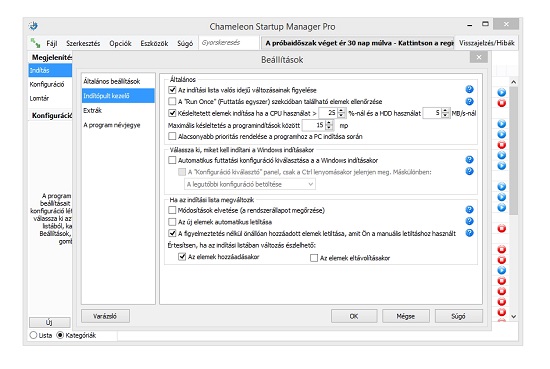This screenshot has height=369, width=550.
Task: Click the Chameleon app icon in title bar
Action: coord(33,26)
